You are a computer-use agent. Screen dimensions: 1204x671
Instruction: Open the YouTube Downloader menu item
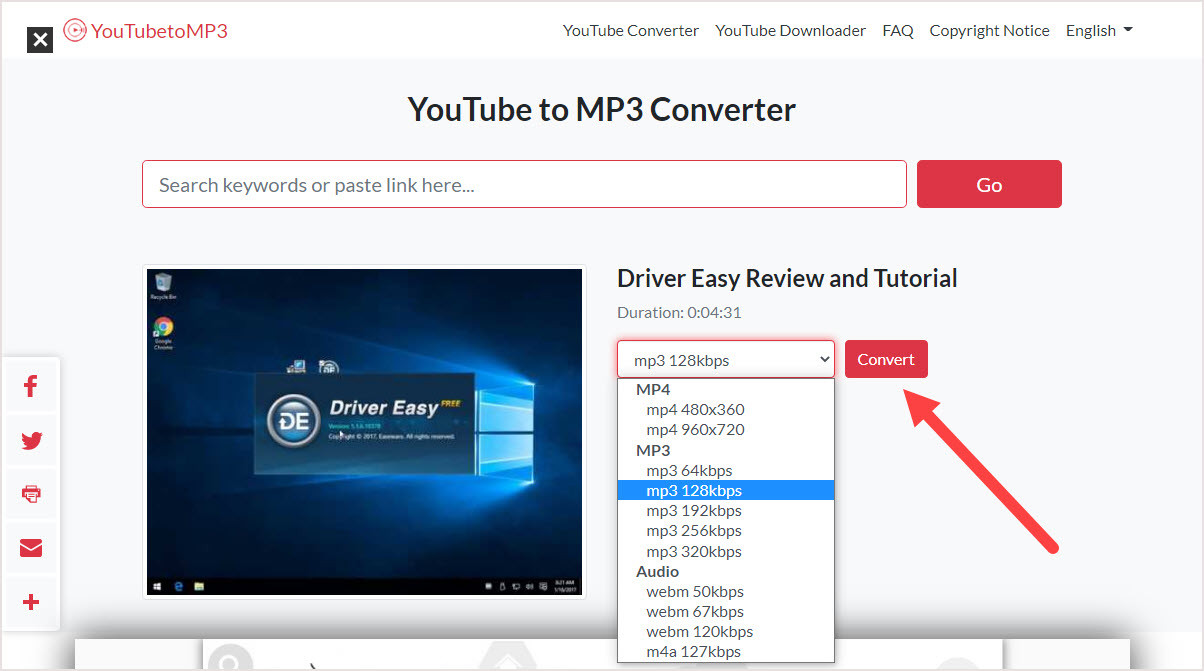coord(790,30)
